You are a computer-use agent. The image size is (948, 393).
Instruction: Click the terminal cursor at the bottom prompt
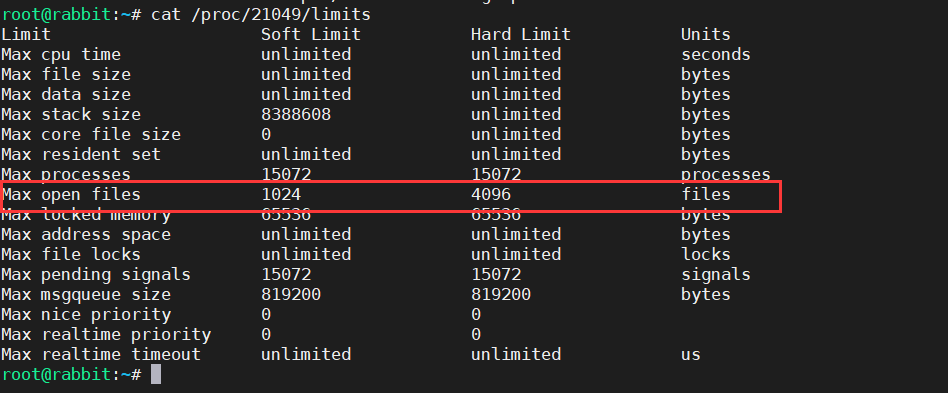(156, 374)
